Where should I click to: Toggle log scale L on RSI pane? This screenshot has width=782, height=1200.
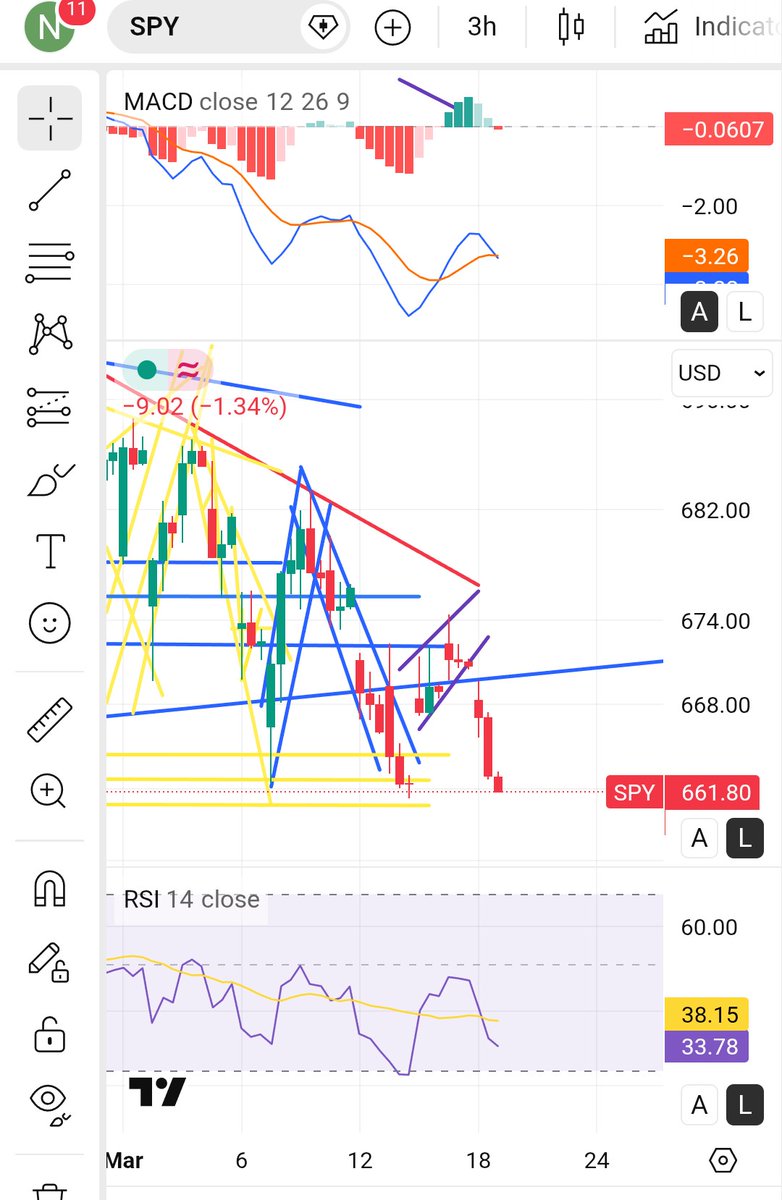(x=744, y=1105)
